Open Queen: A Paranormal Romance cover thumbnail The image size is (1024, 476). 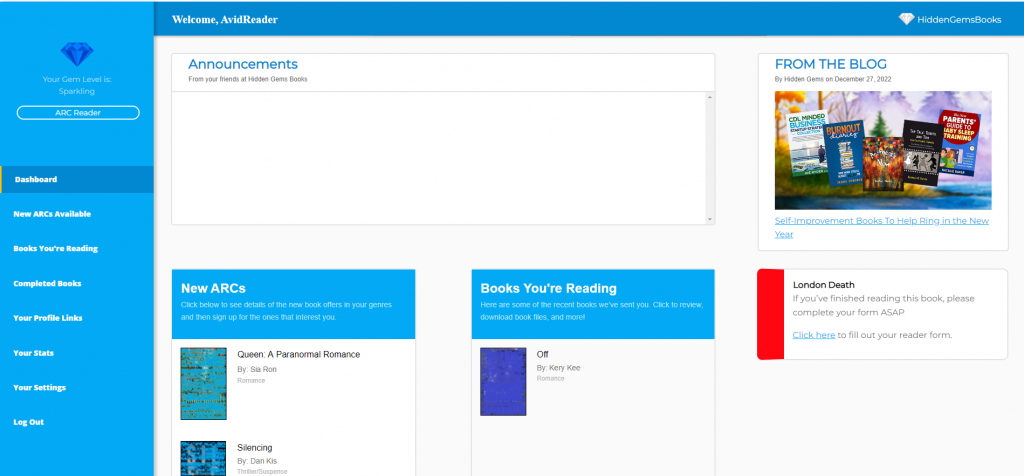pos(204,383)
